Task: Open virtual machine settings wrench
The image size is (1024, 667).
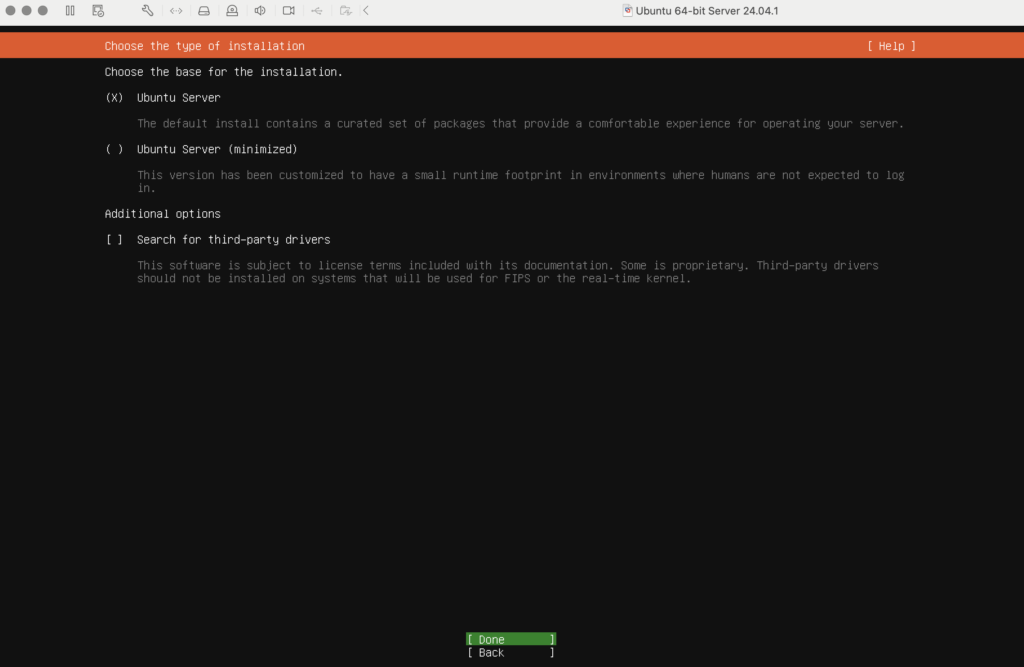Action: [x=148, y=11]
